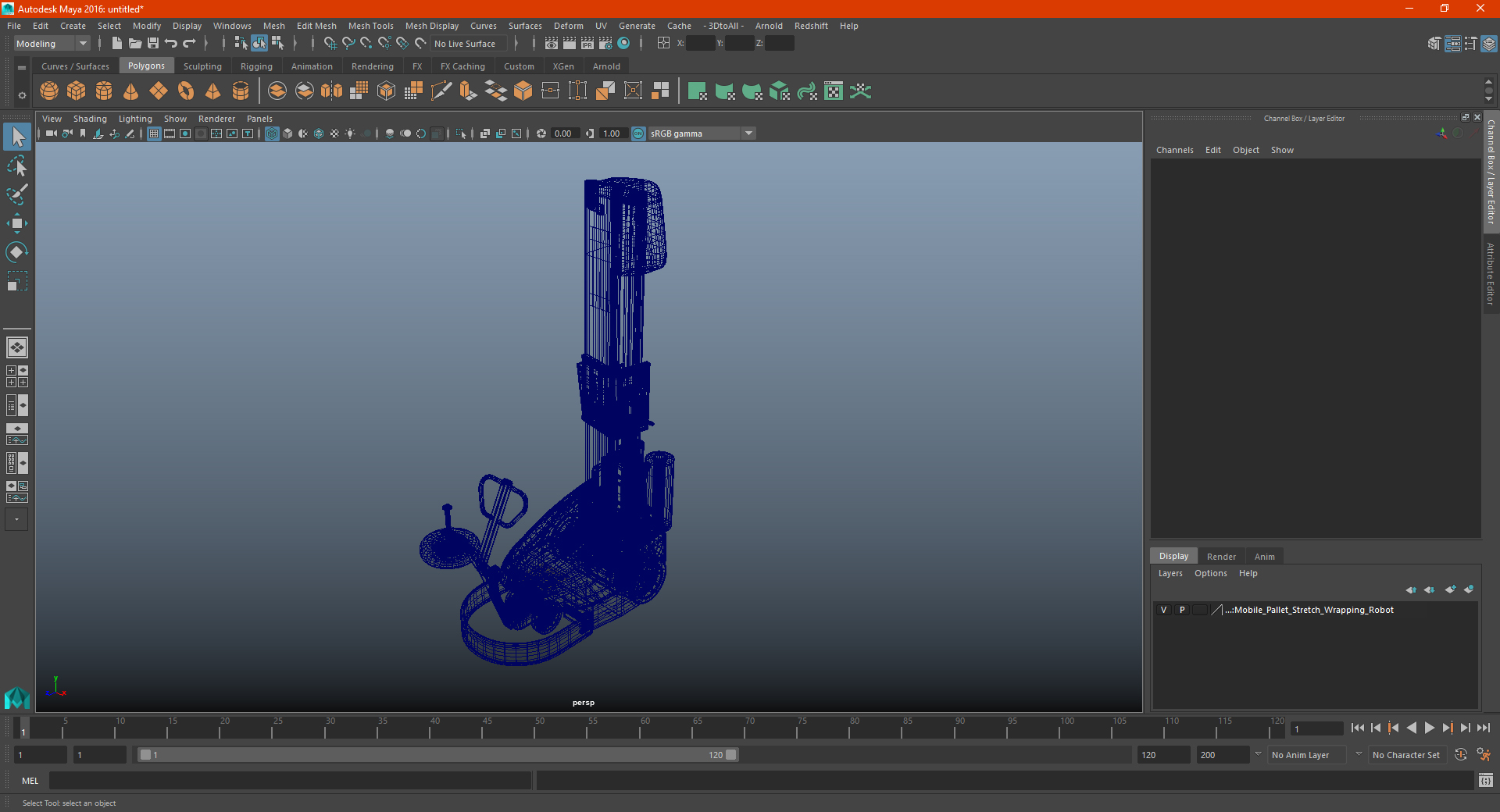Click the MEL script language label
The height and width of the screenshot is (812, 1500).
pos(30,781)
